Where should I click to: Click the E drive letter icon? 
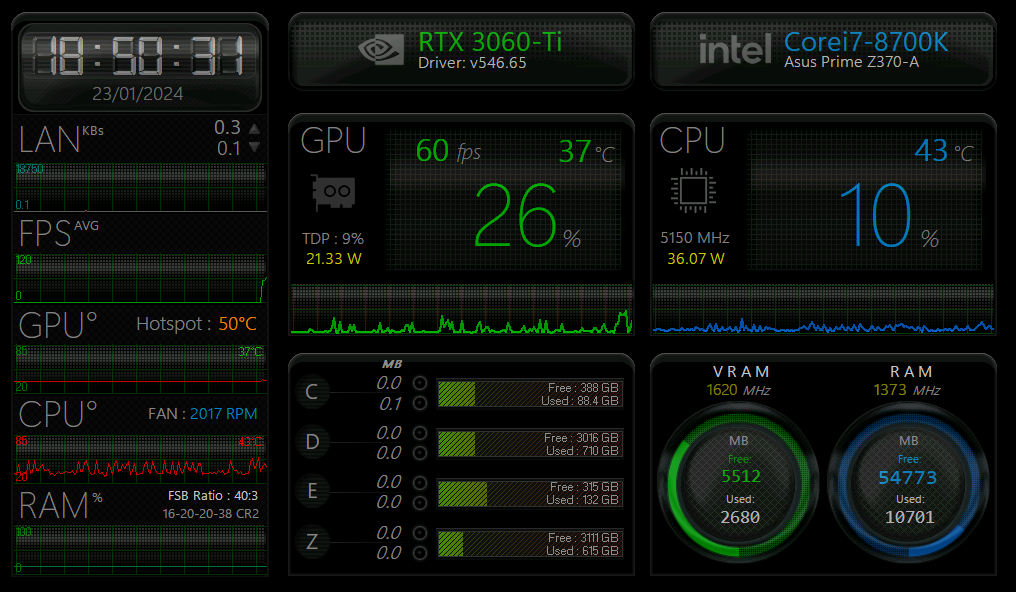click(x=312, y=491)
